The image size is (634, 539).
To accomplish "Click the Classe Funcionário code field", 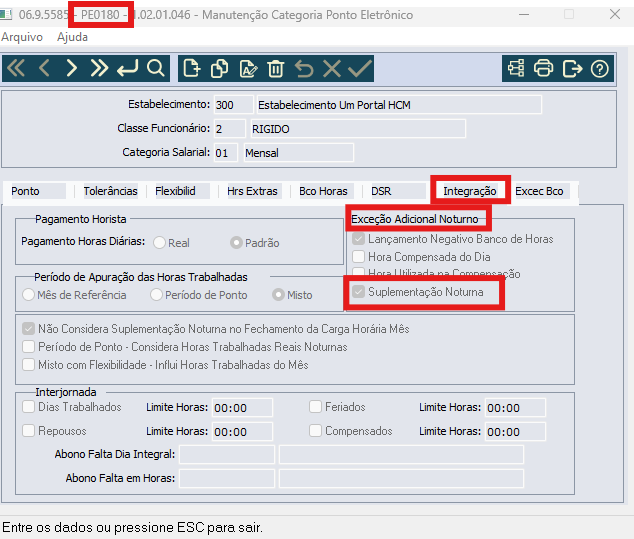I will tap(229, 129).
